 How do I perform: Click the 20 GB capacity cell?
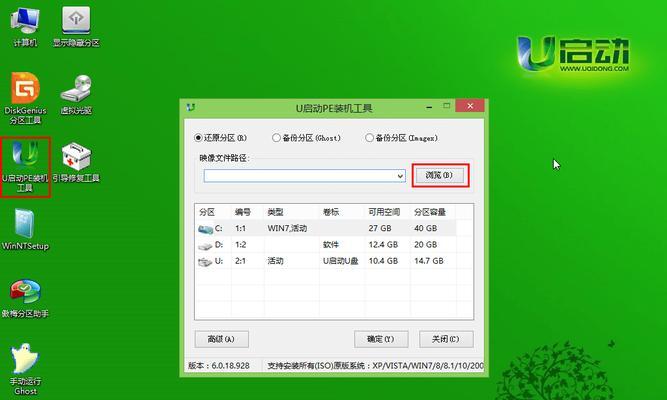click(x=425, y=245)
